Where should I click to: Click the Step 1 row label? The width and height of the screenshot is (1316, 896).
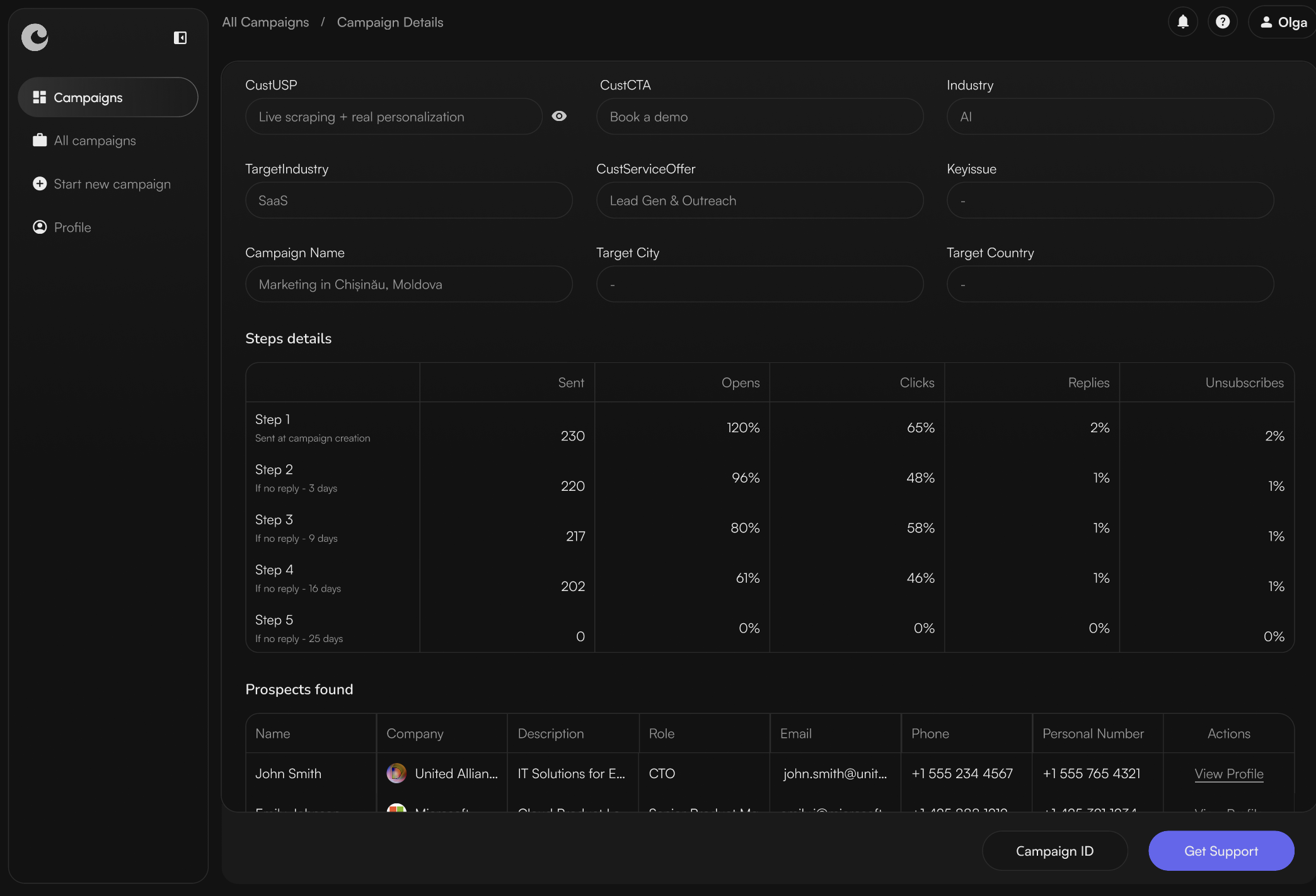coord(273,420)
